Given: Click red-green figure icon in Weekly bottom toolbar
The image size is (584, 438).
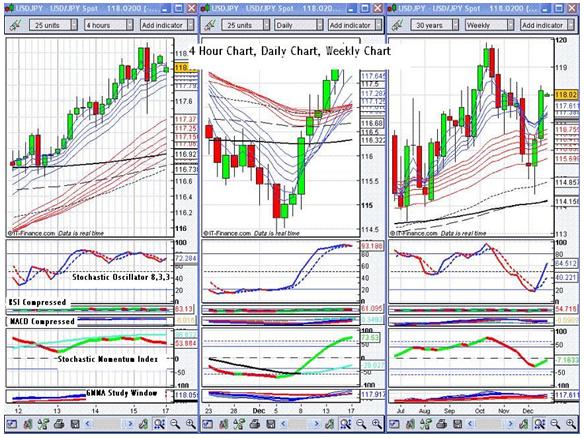Looking at the screenshot, I should [x=410, y=424].
